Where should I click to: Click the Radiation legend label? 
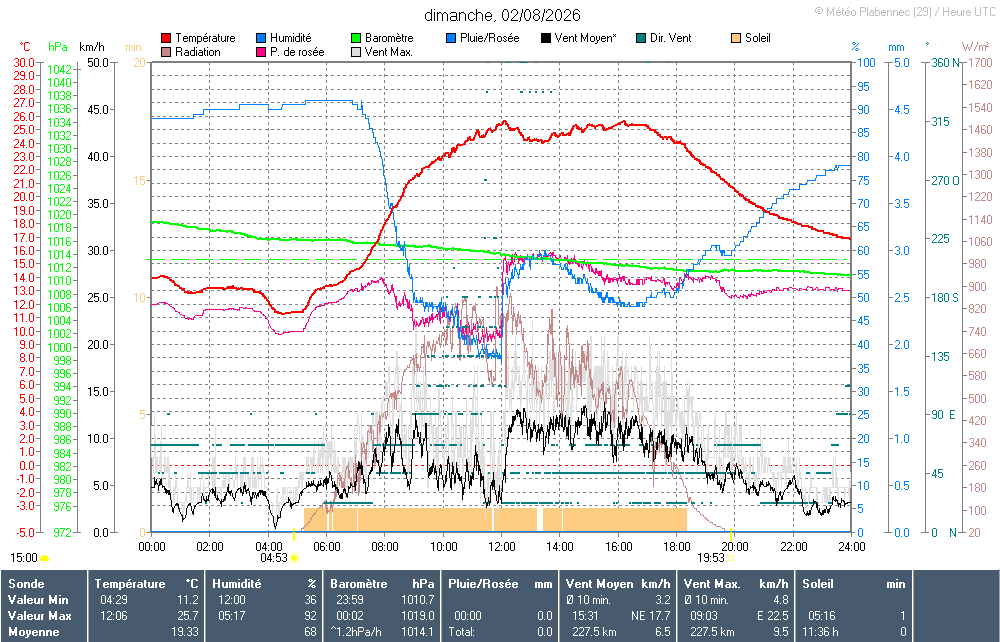(198, 52)
